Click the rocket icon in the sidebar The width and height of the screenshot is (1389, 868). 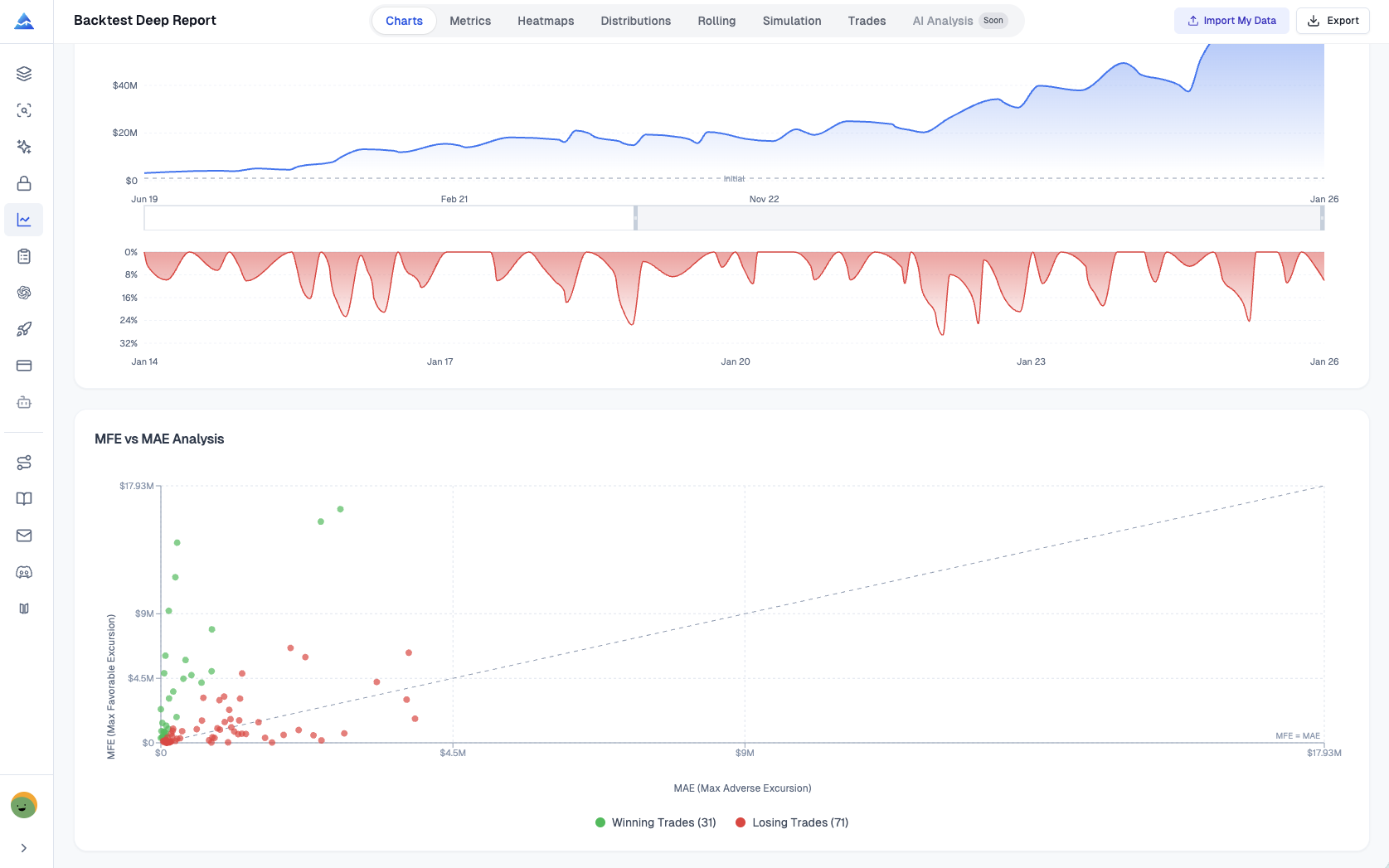[24, 329]
